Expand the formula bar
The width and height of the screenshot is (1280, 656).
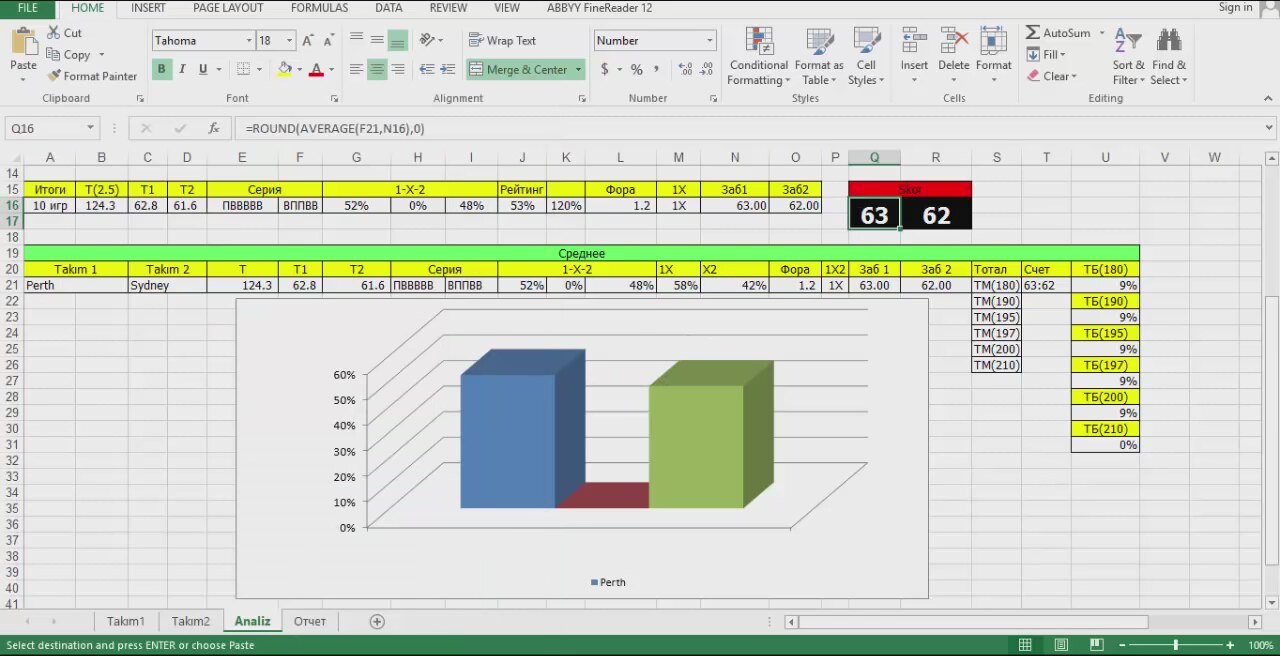click(1270, 128)
